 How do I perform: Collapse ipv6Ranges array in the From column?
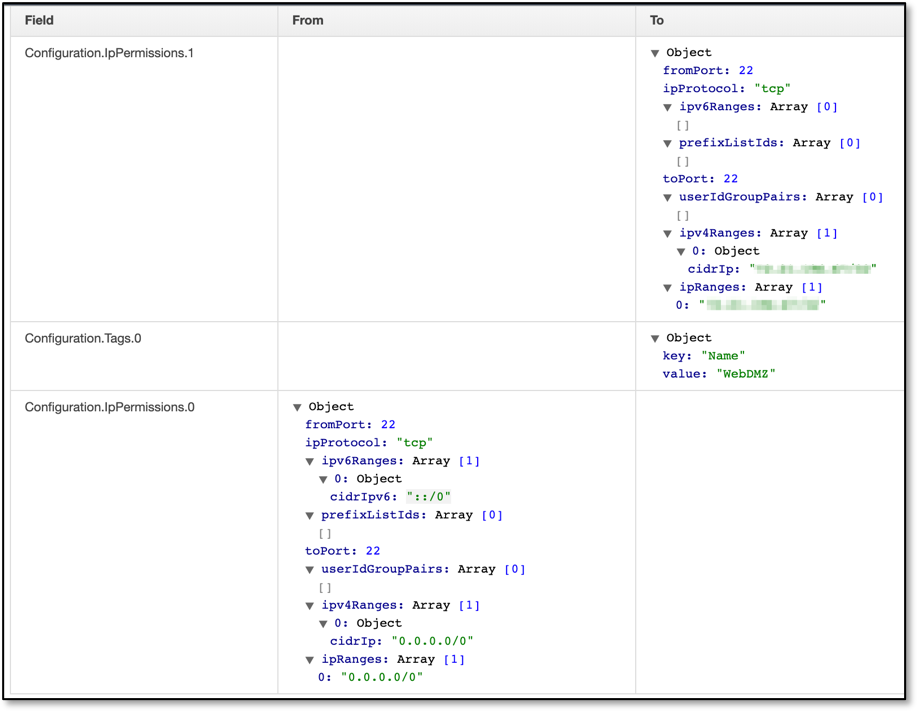[309, 461]
